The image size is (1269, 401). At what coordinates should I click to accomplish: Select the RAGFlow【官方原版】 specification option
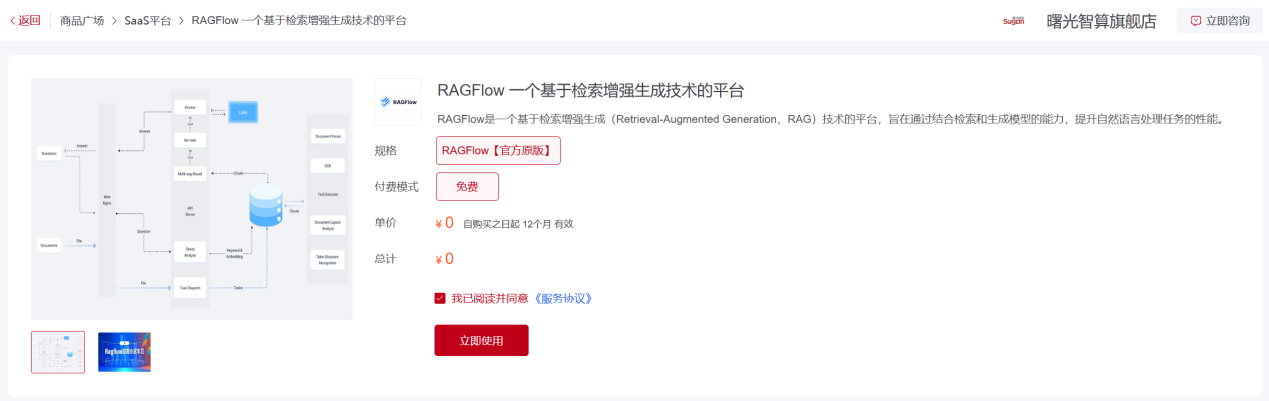[498, 151]
